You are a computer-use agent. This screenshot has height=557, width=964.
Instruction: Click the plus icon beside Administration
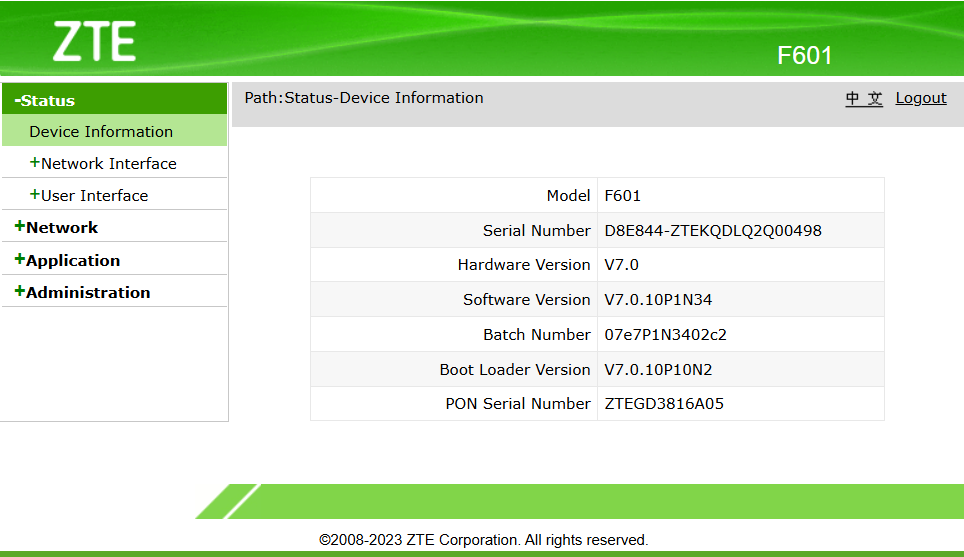click(x=20, y=291)
